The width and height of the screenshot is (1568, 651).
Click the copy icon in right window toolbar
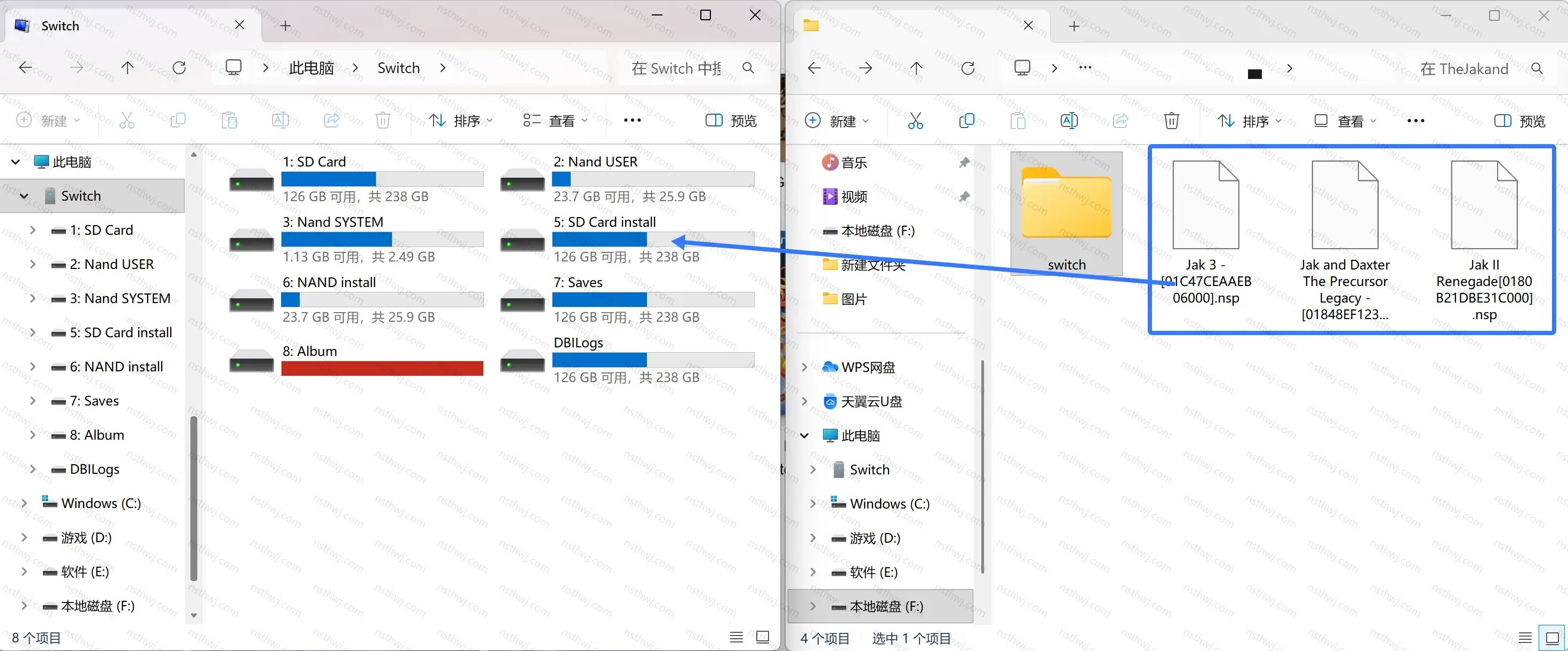tap(966, 121)
